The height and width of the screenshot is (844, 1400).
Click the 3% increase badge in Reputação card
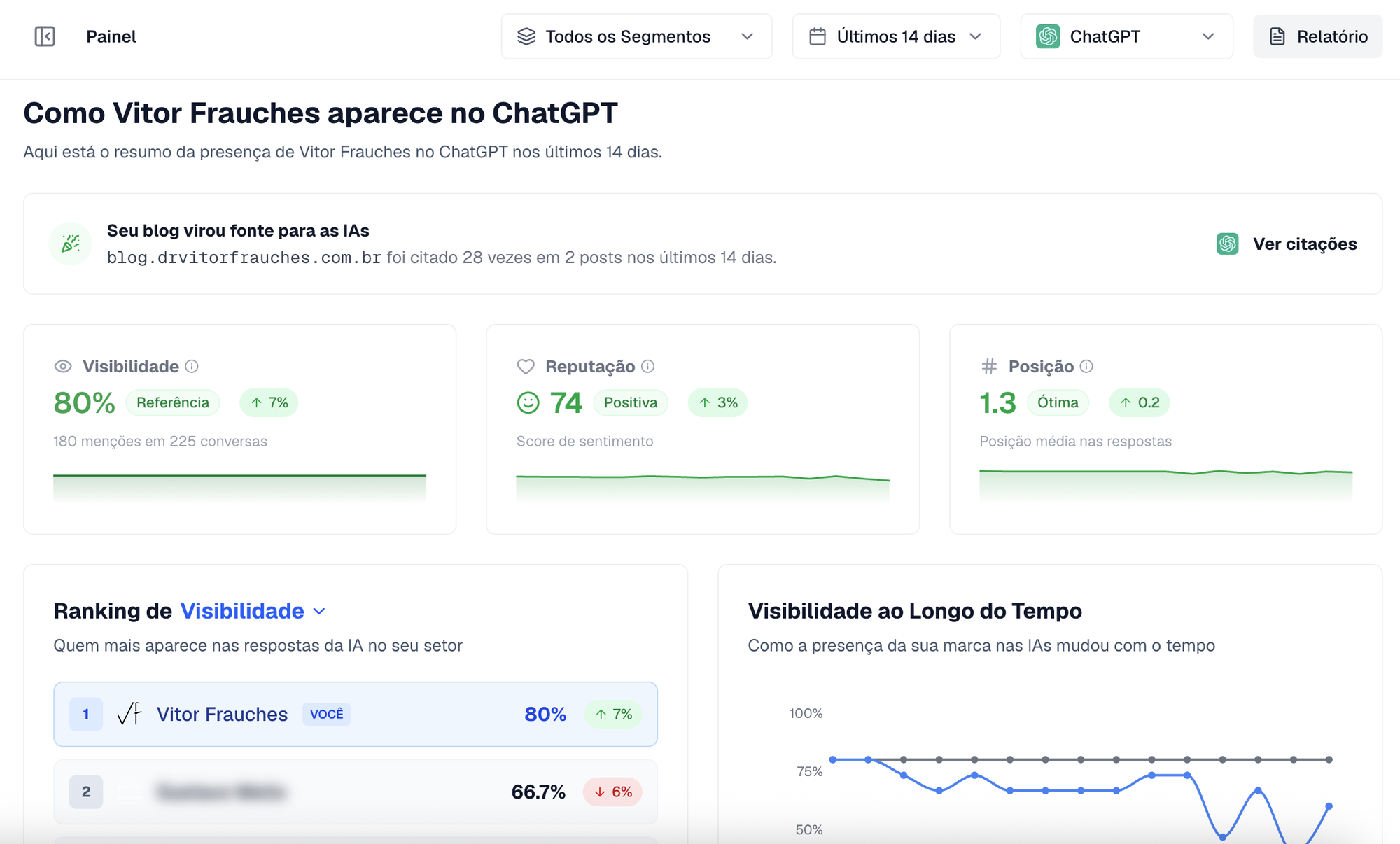coord(718,402)
